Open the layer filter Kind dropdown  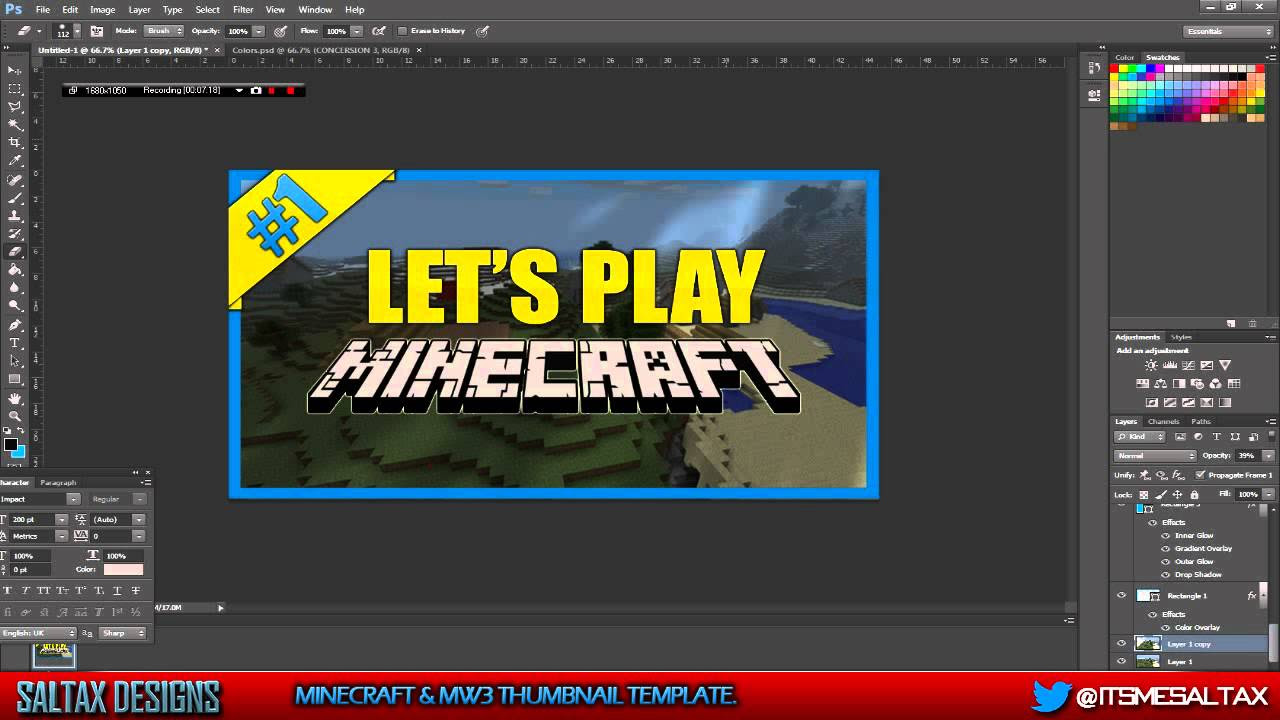tap(1140, 437)
